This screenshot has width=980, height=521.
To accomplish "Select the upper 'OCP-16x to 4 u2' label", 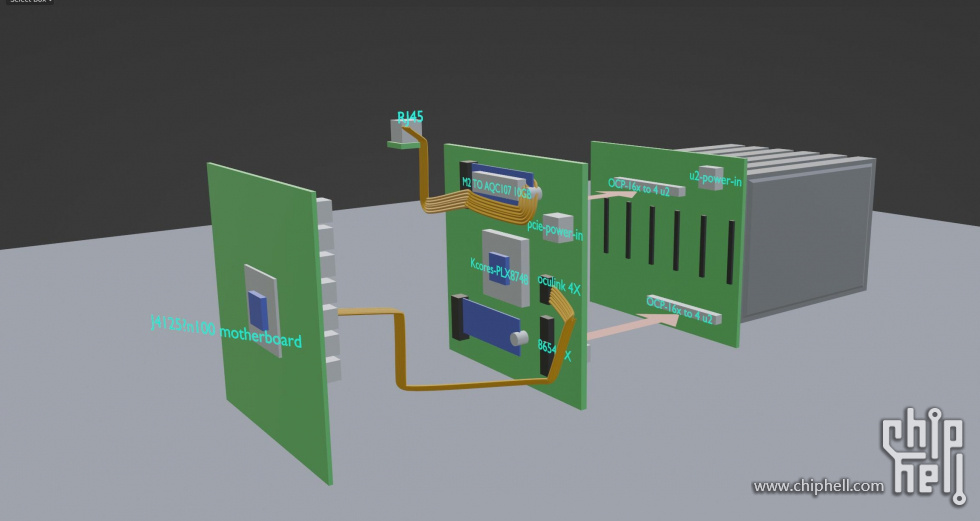I will 639,187.
